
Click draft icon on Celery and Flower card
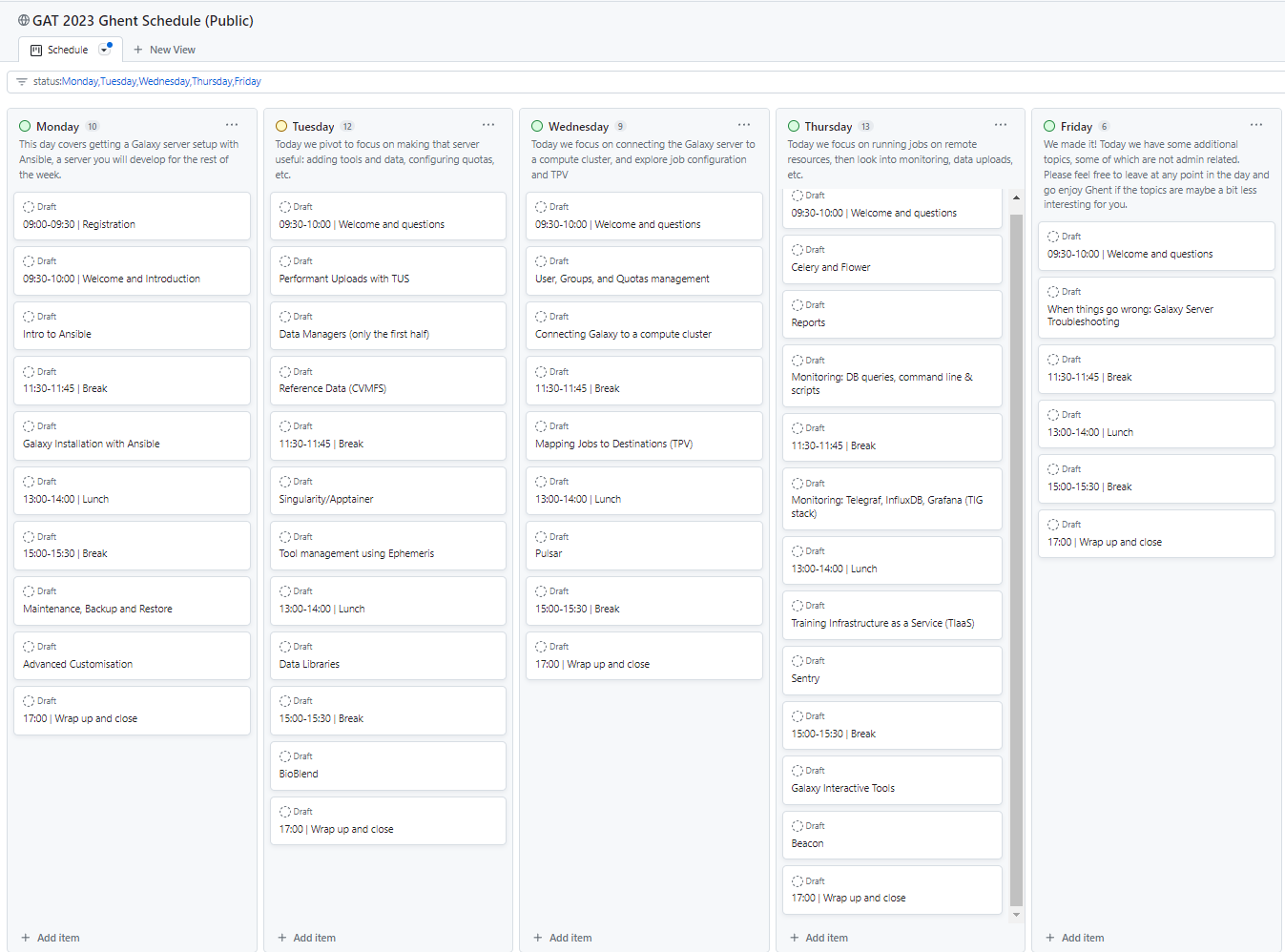pos(797,250)
